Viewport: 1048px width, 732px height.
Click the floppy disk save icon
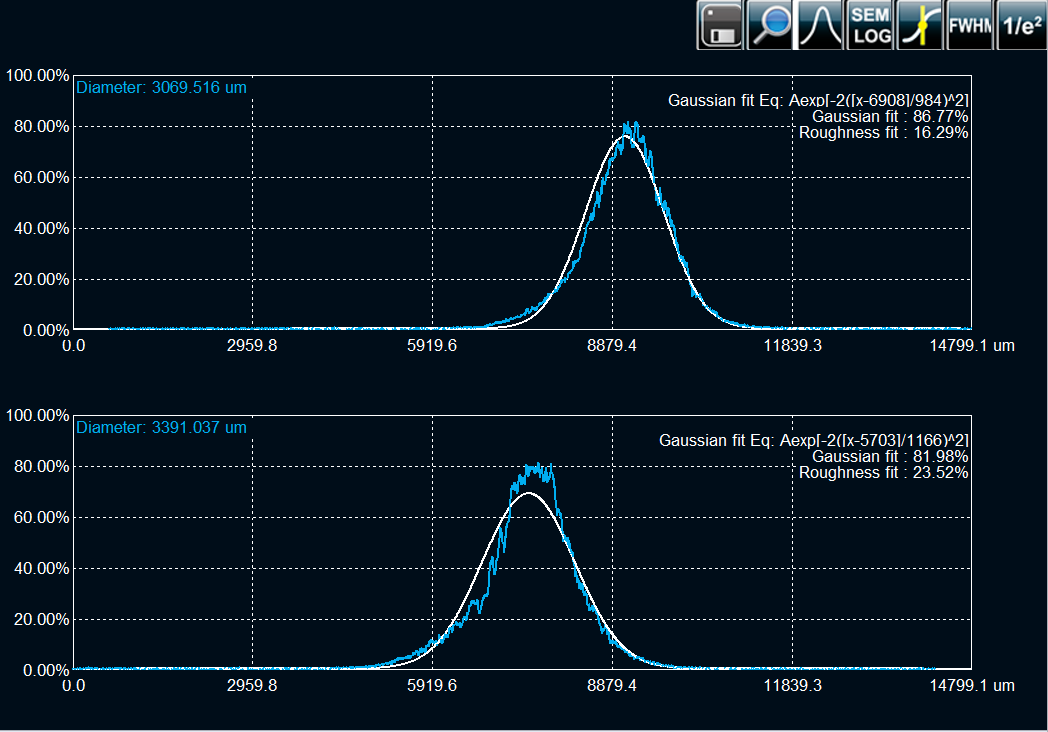(720, 26)
